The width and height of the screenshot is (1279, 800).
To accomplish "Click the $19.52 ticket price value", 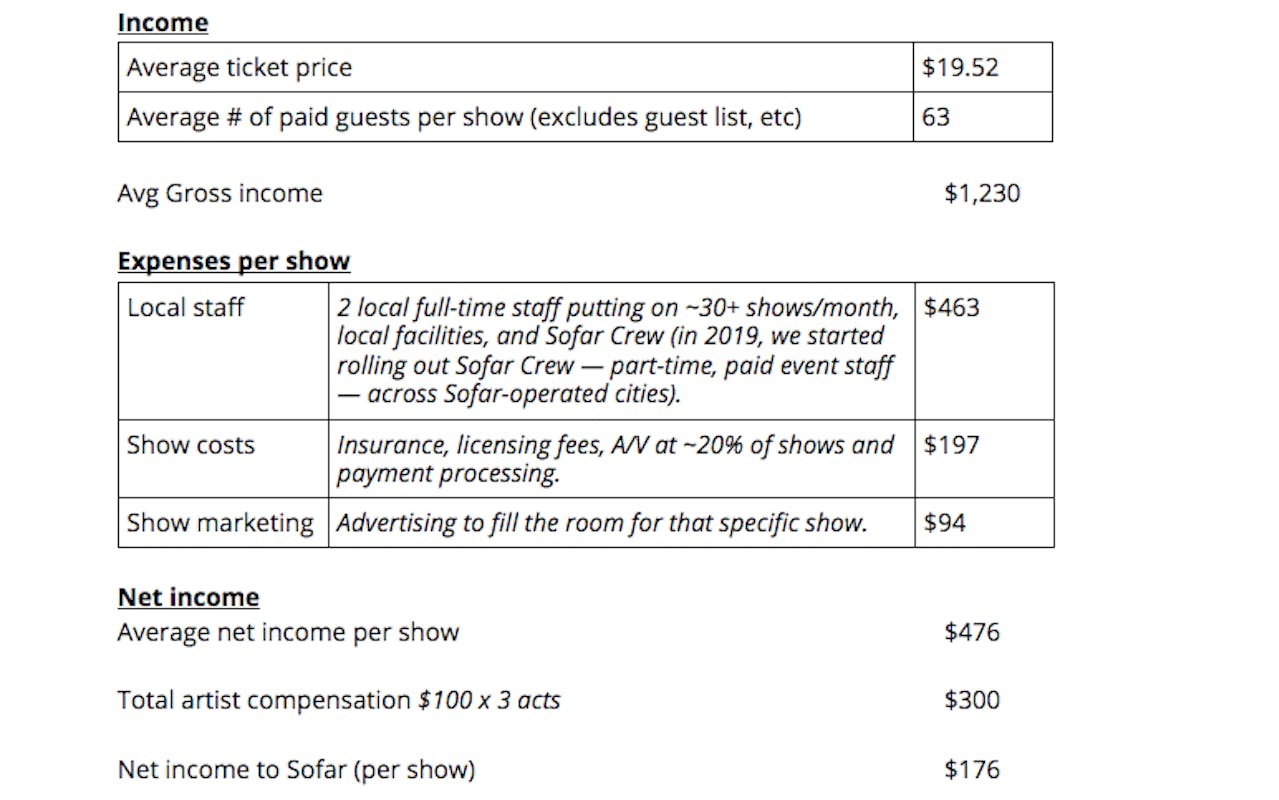I will pos(982,67).
